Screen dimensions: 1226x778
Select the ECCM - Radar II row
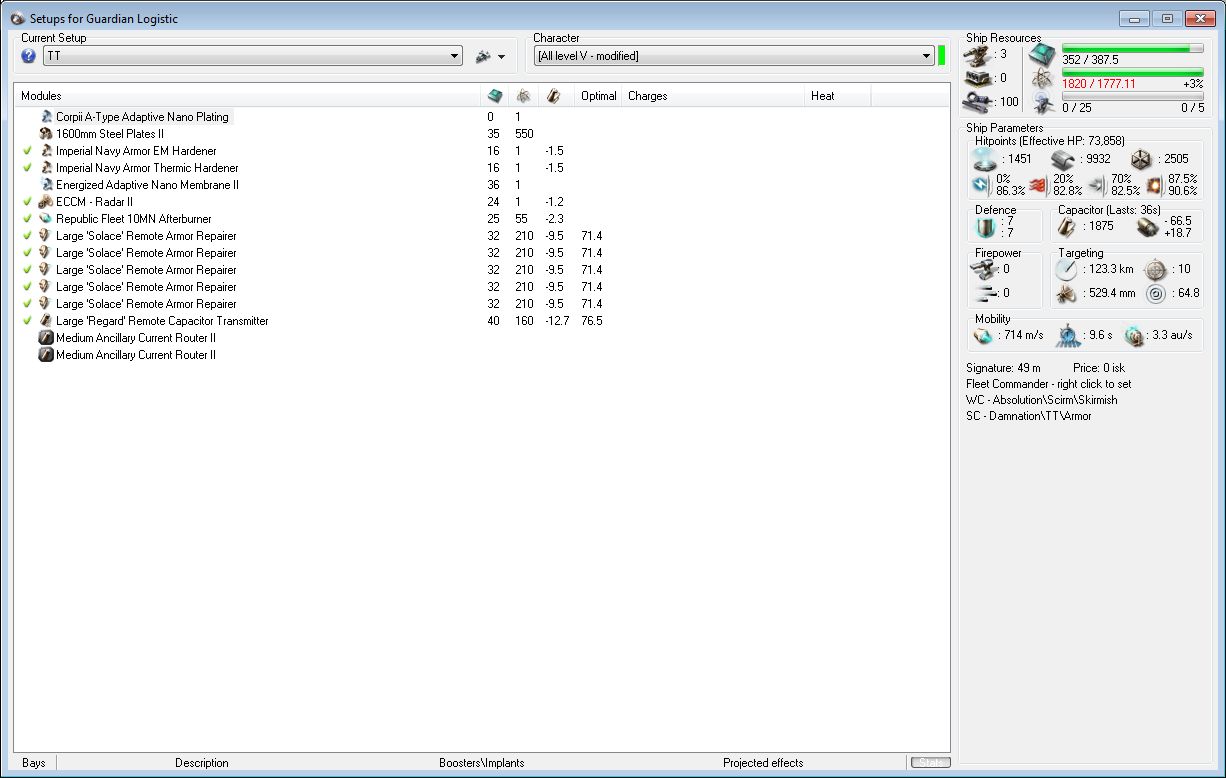(482, 202)
